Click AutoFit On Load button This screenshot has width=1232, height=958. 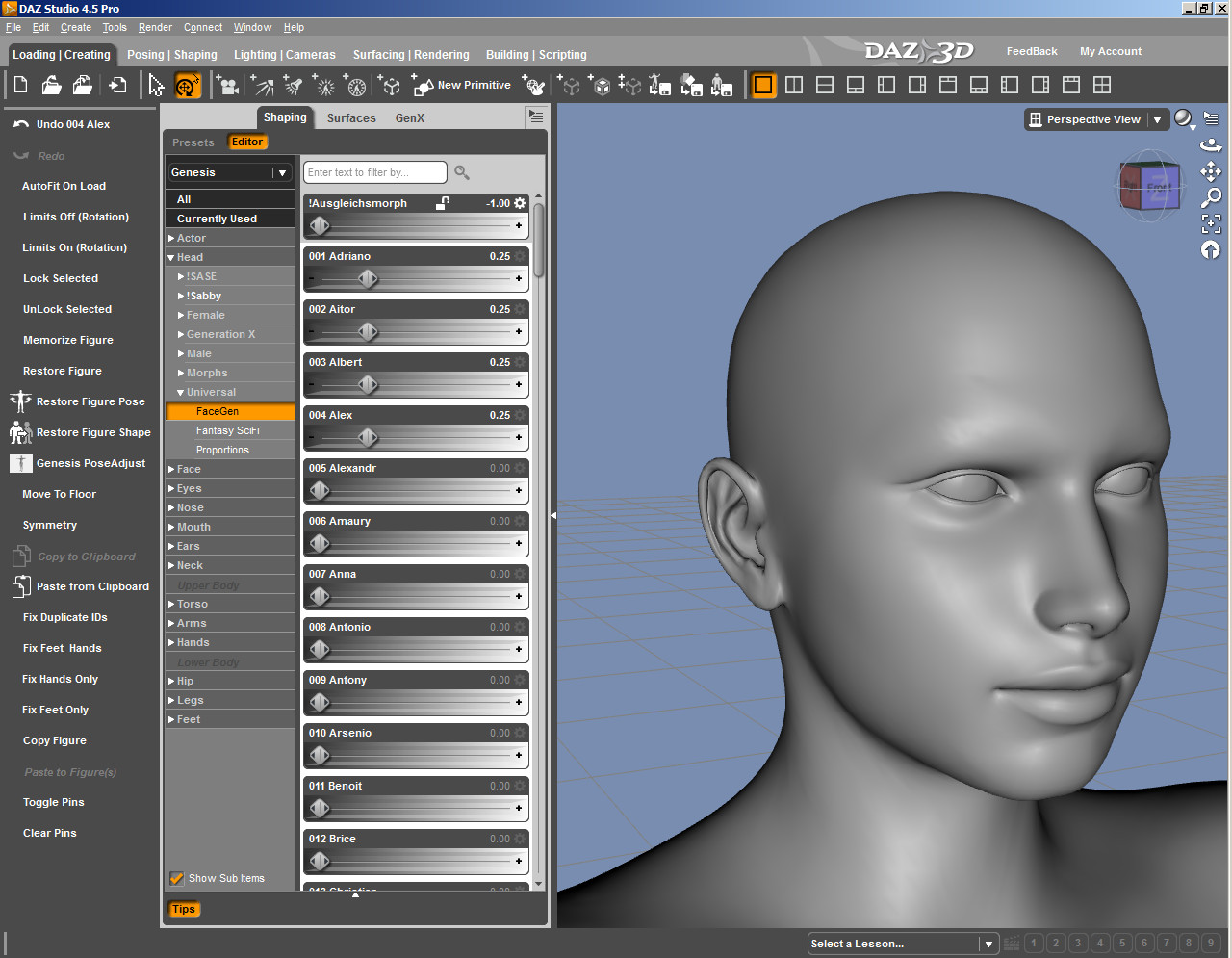pos(64,186)
